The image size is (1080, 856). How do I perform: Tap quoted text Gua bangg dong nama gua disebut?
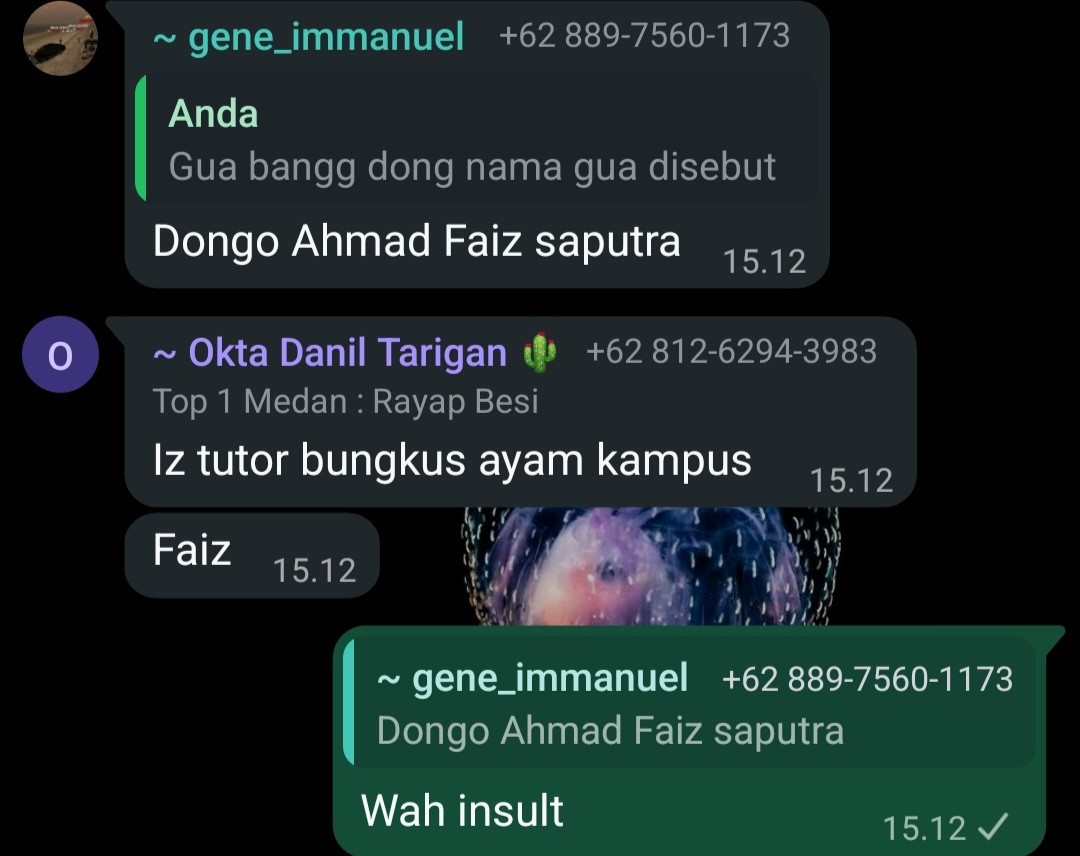[472, 167]
